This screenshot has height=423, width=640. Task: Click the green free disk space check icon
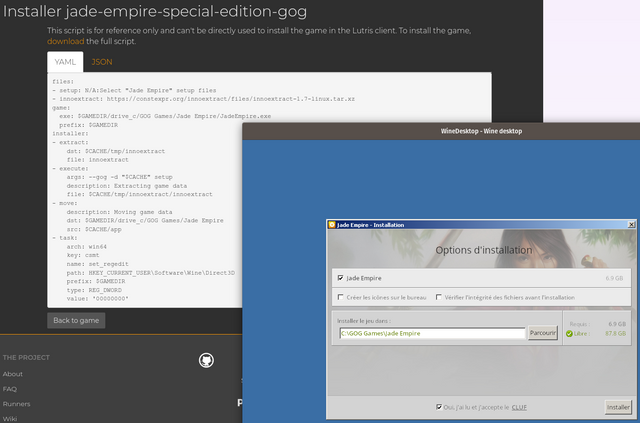(x=569, y=335)
